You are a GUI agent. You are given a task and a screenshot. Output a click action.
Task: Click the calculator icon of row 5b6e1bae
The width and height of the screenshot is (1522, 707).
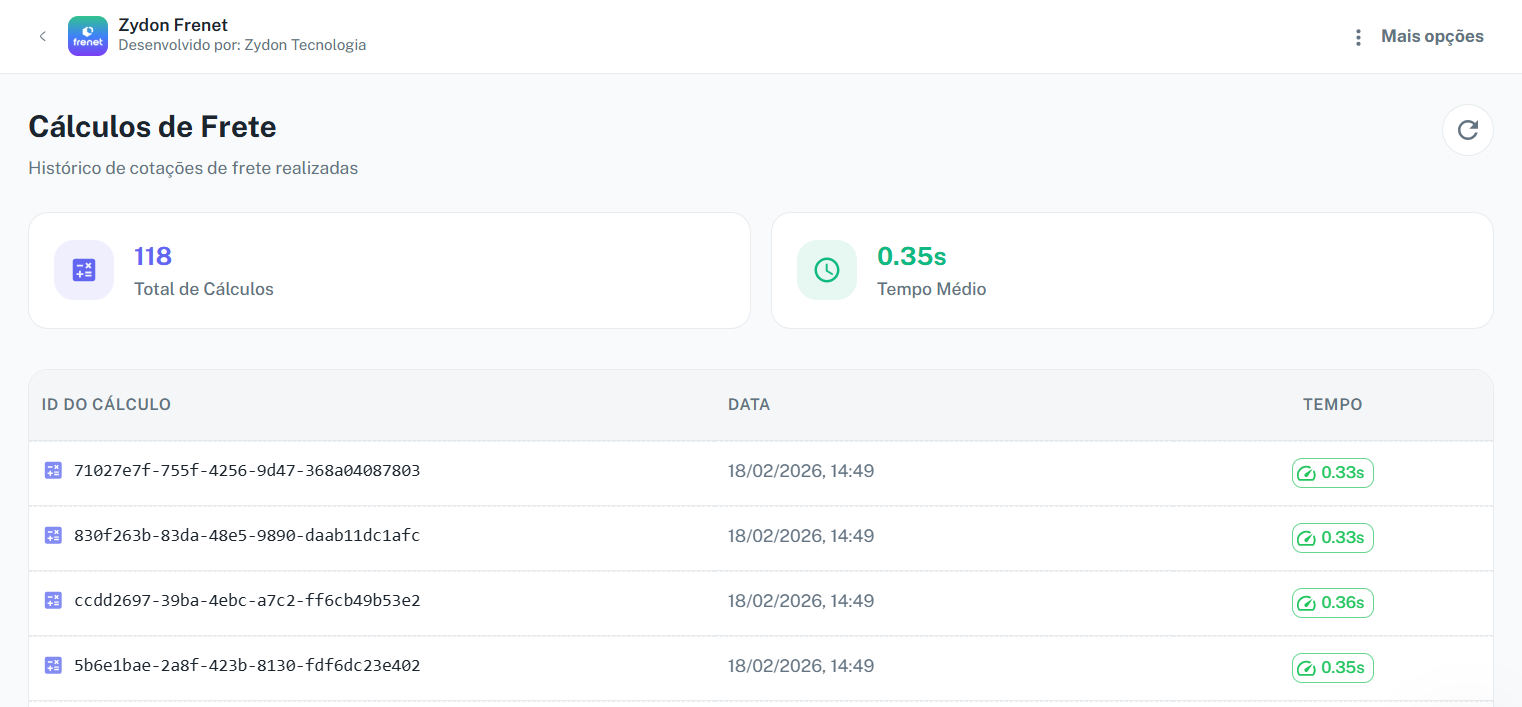[53, 665]
